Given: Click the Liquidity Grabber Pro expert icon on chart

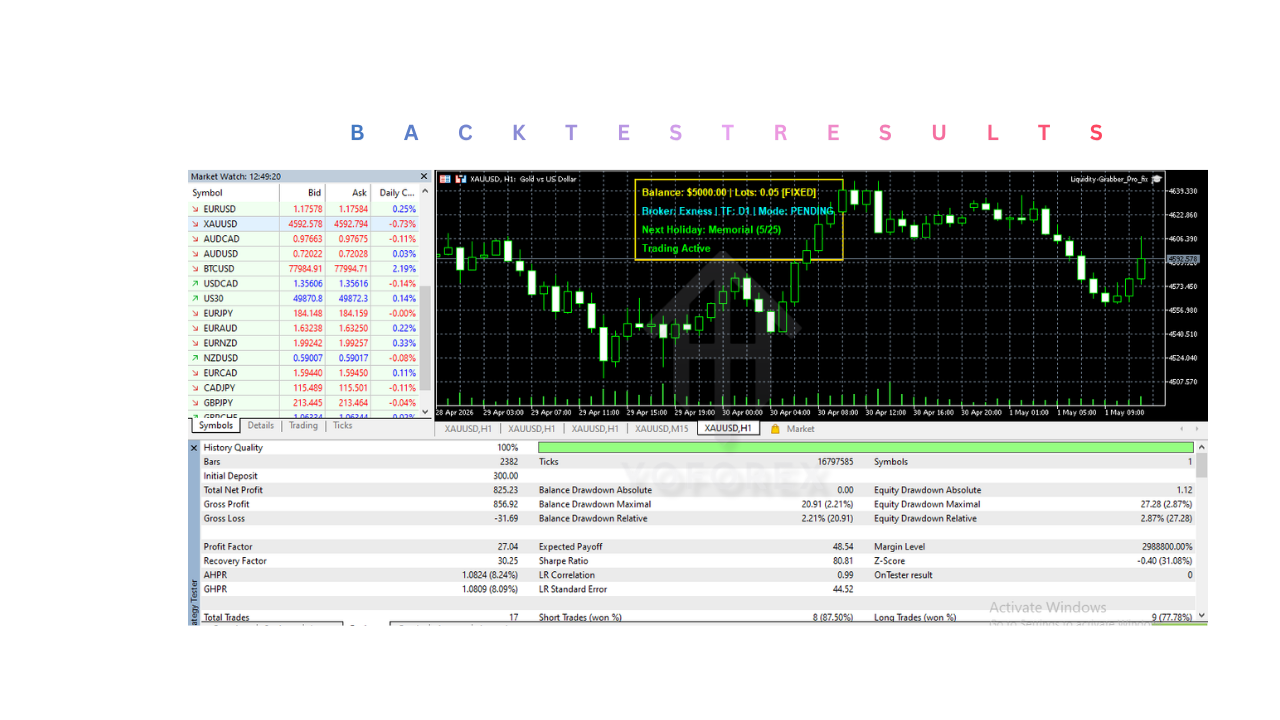Looking at the screenshot, I should [x=1158, y=179].
